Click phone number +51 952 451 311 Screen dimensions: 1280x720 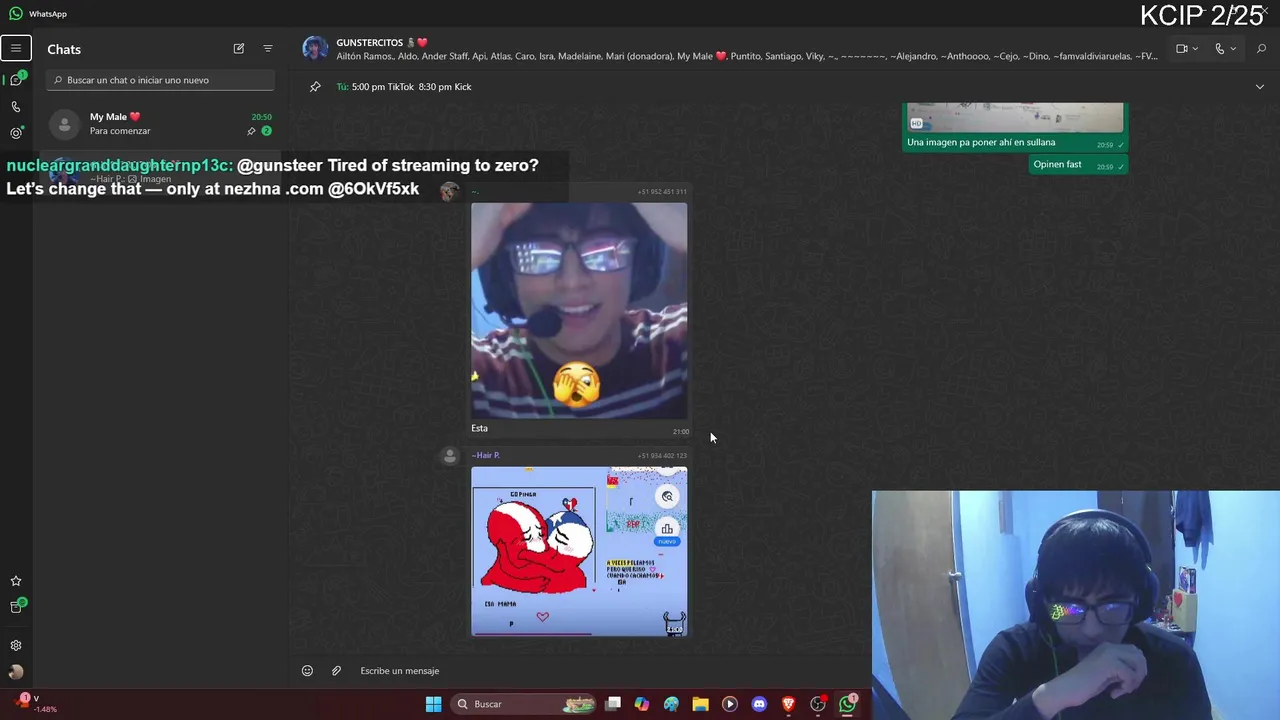click(662, 192)
